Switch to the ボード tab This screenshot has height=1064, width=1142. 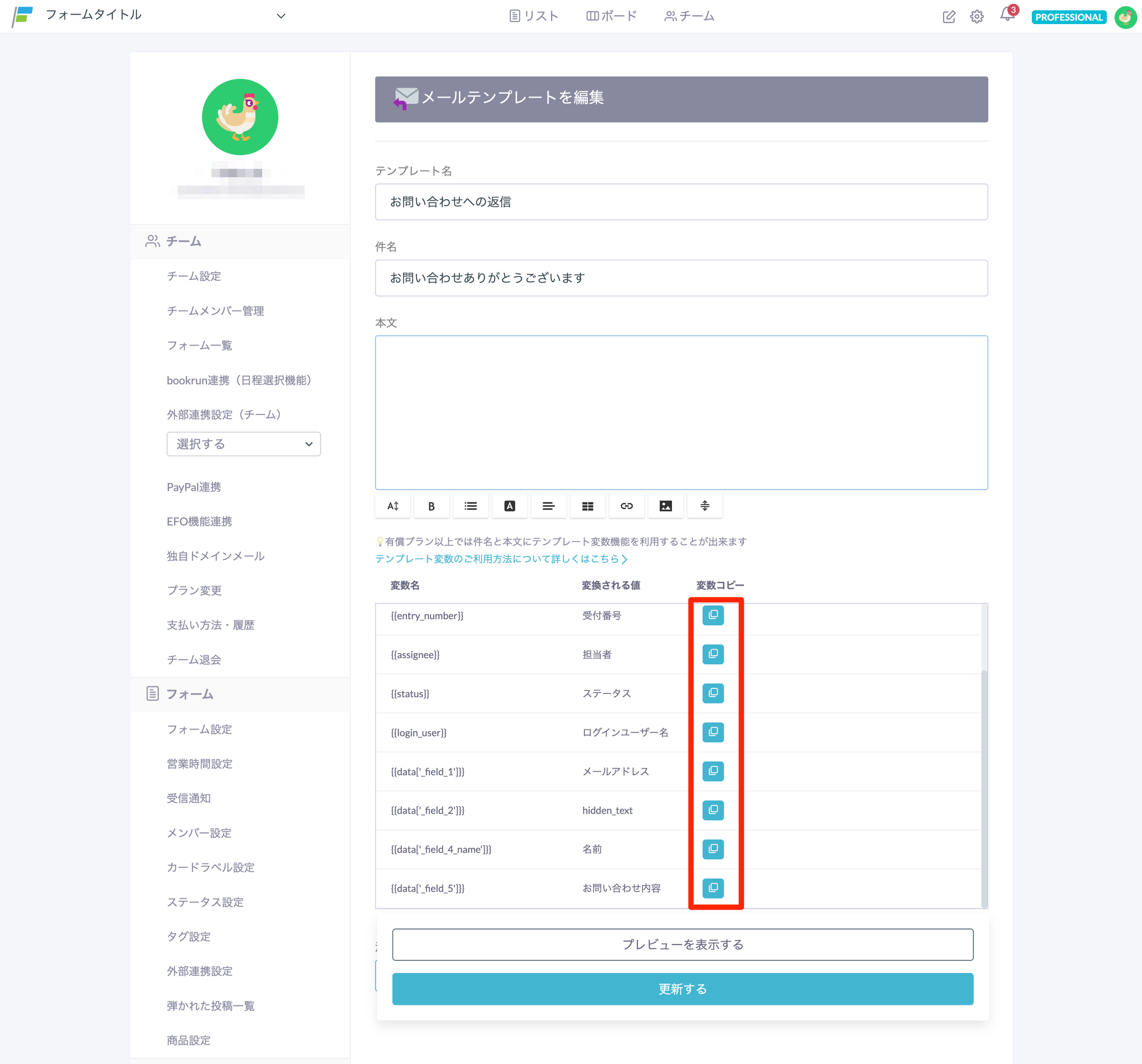pos(611,16)
